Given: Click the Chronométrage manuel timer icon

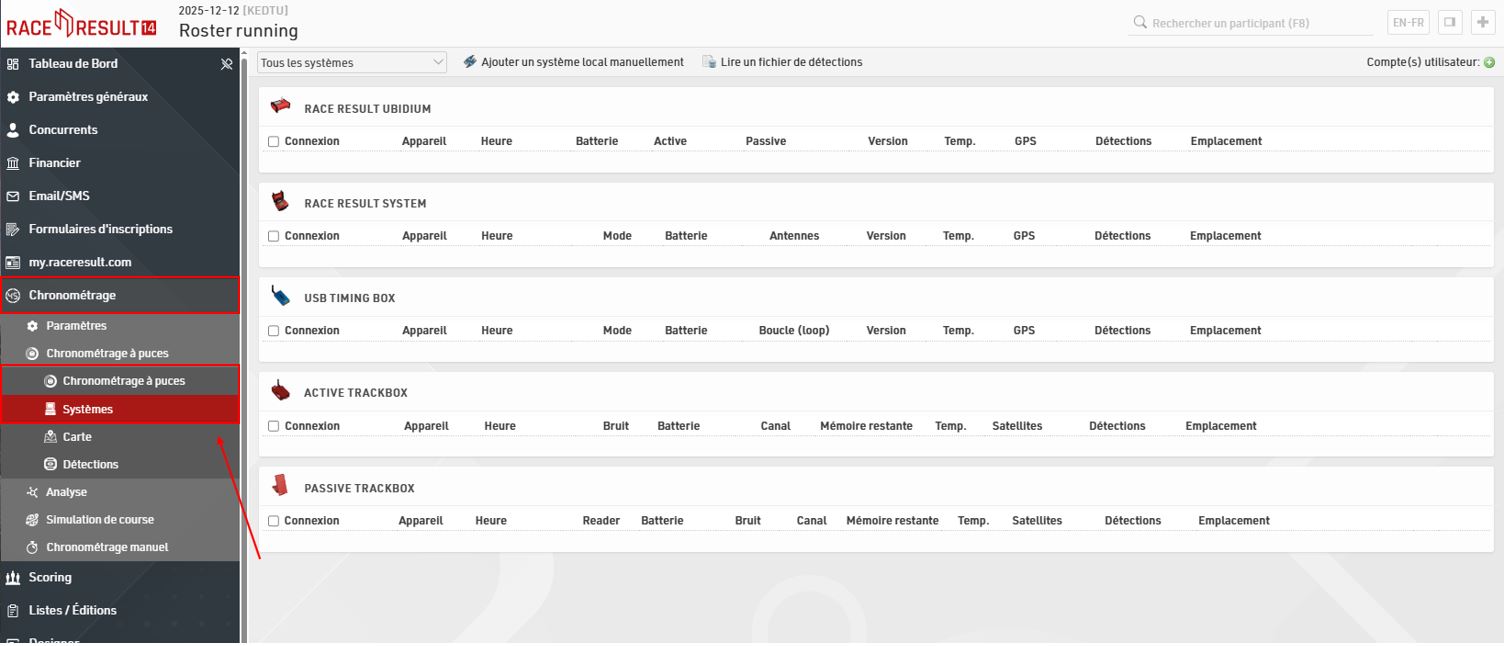Looking at the screenshot, I should pos(33,547).
